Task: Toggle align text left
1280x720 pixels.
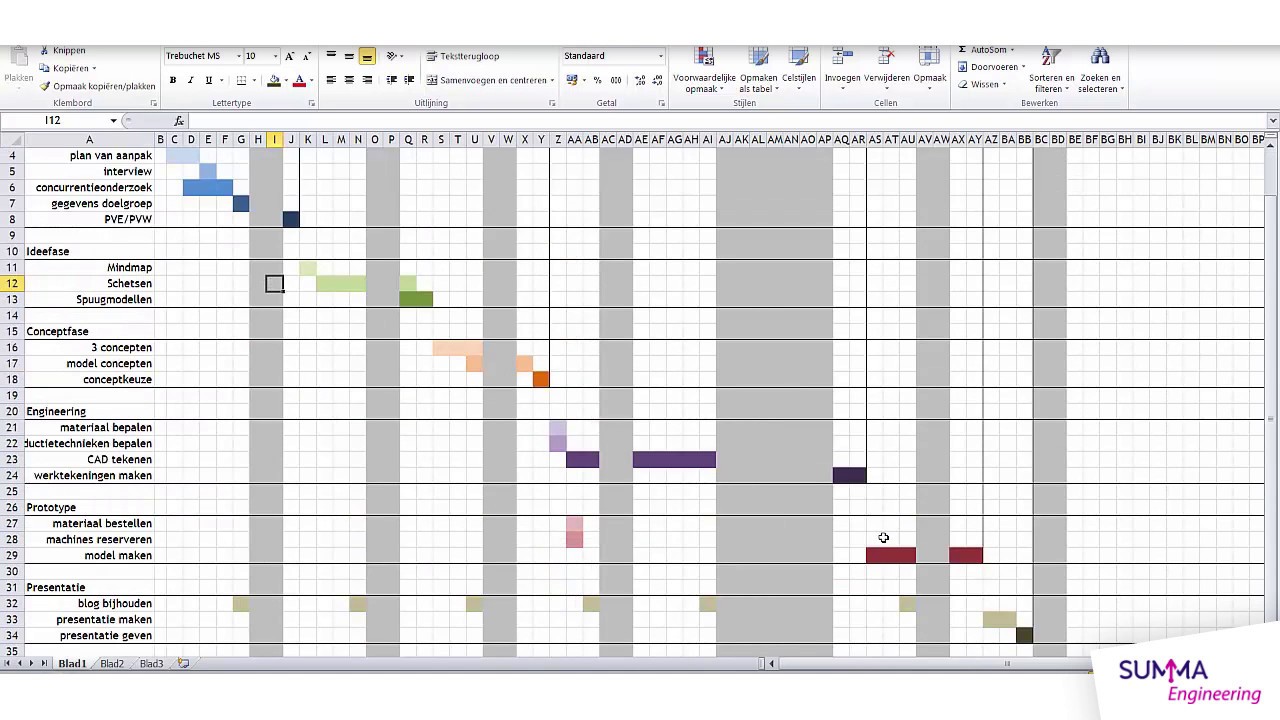Action: (x=331, y=80)
